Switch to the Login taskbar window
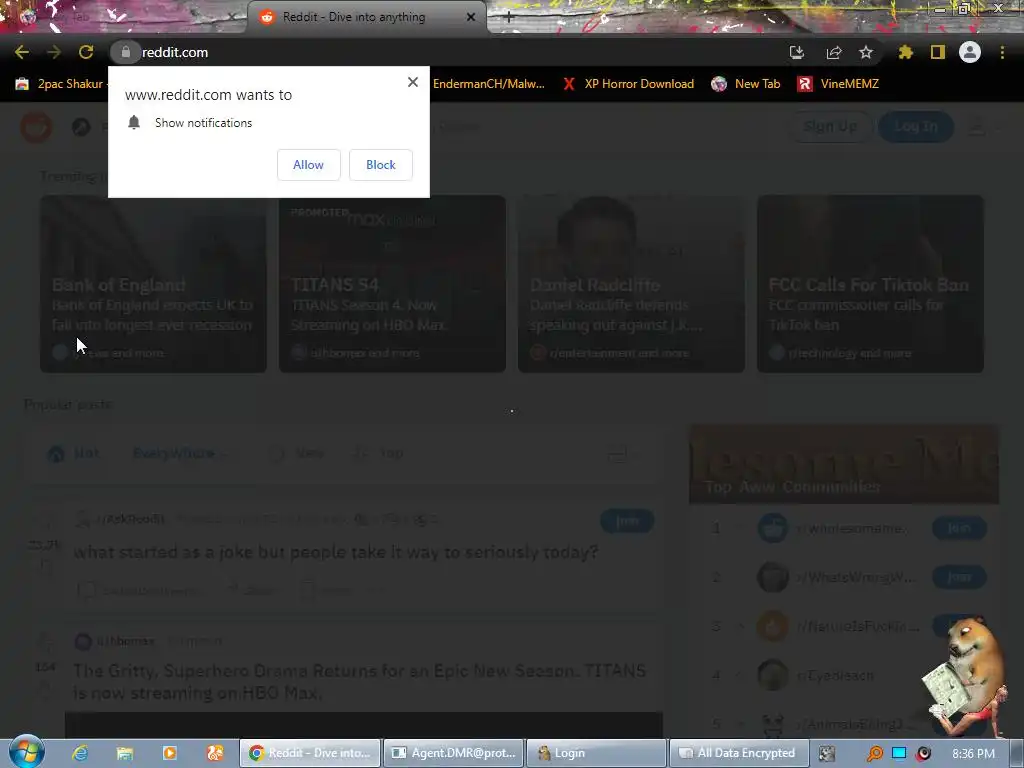The height and width of the screenshot is (768, 1024). (596, 753)
